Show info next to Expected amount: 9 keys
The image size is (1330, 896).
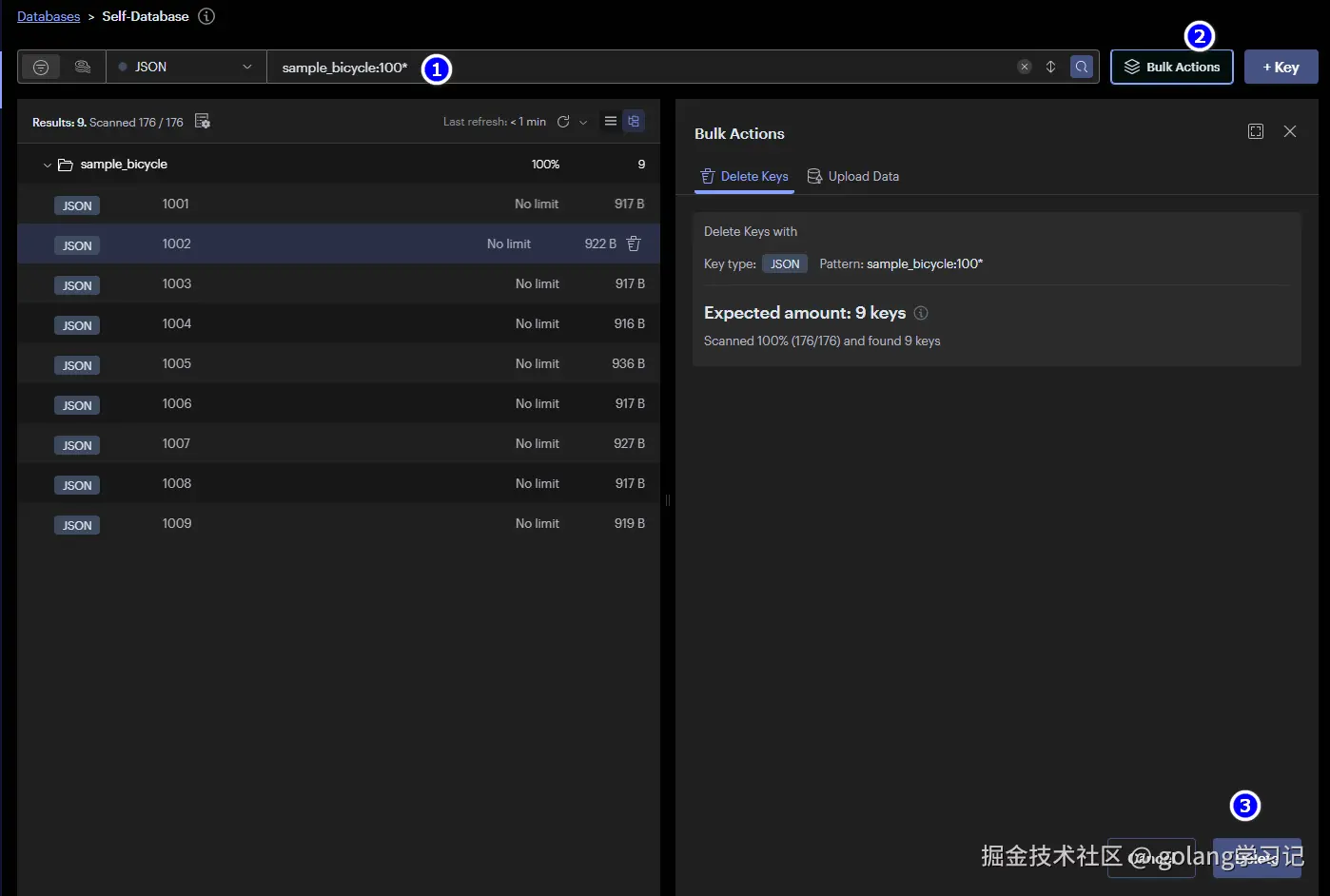921,313
